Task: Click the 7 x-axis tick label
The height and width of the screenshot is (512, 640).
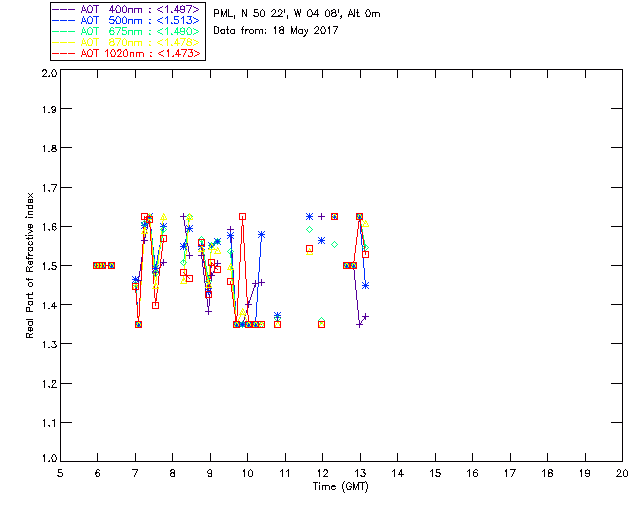Action: click(x=135, y=473)
